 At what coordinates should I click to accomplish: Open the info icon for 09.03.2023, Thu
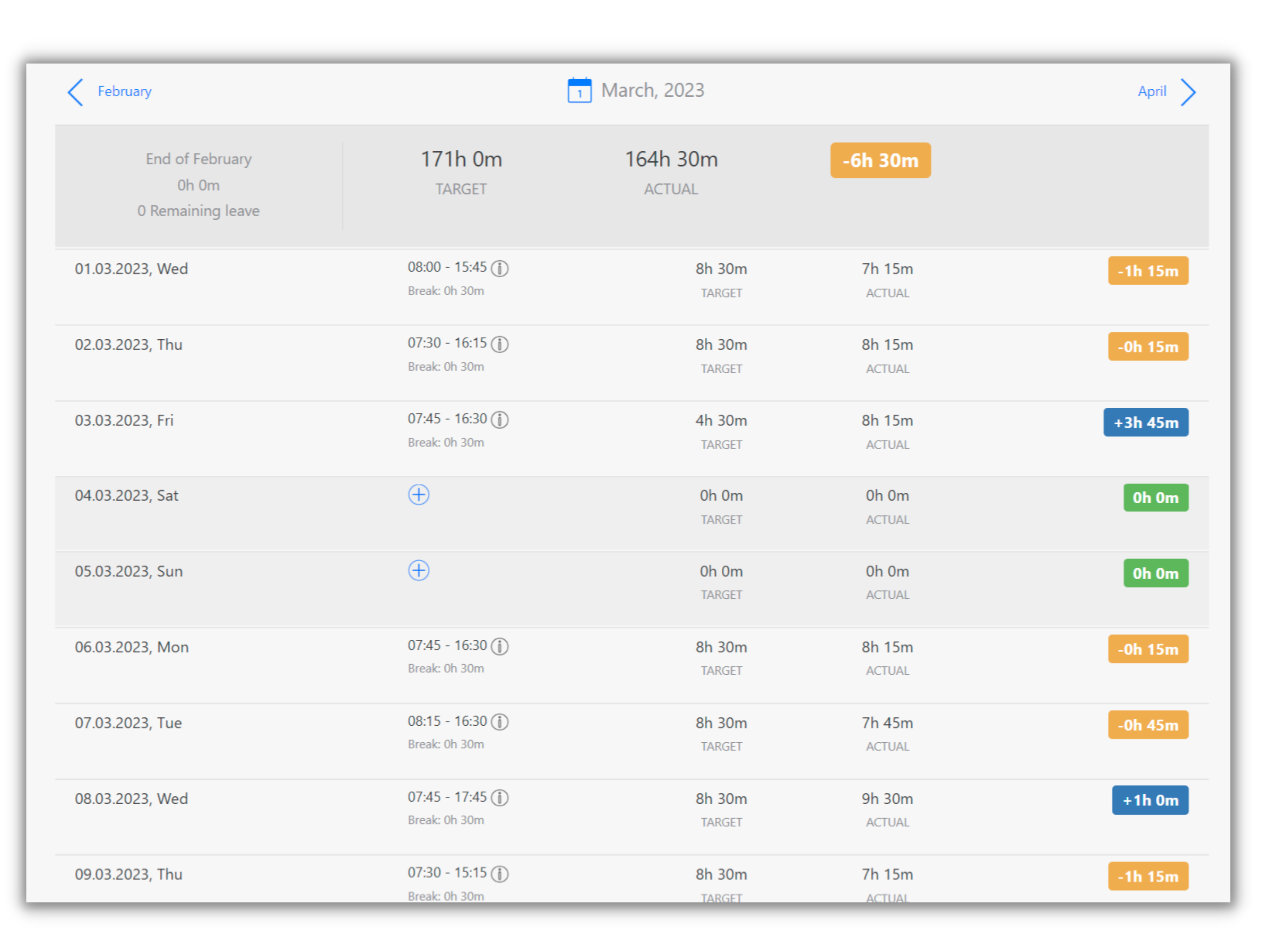500,873
